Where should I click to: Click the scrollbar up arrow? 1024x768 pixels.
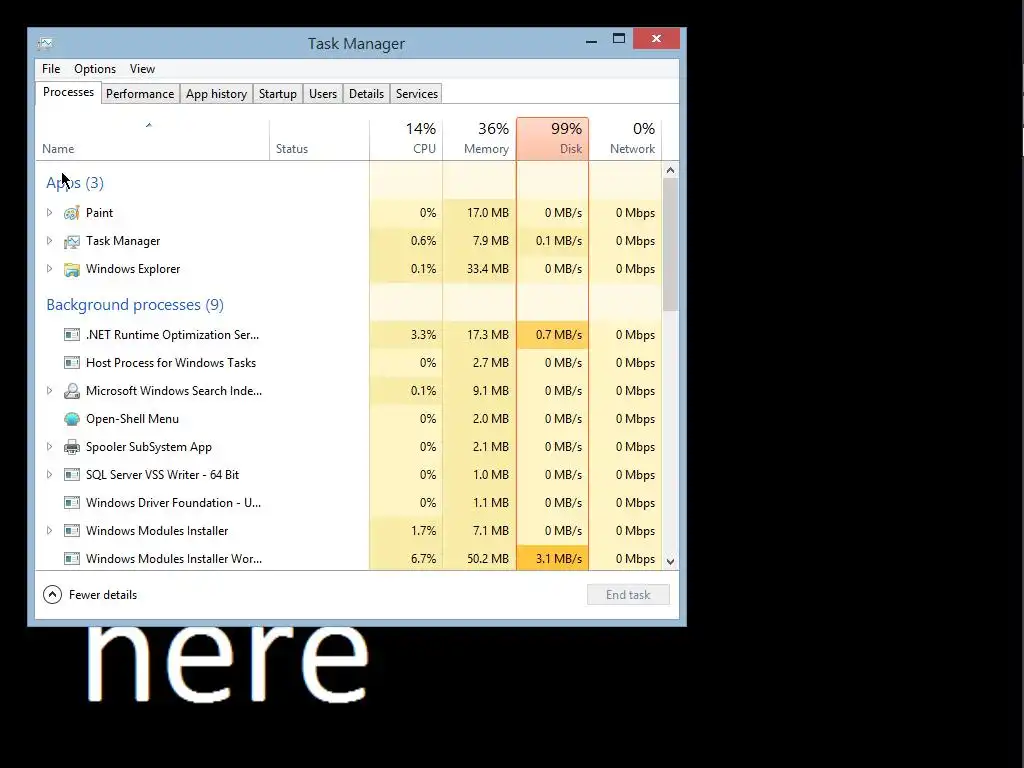click(x=670, y=170)
